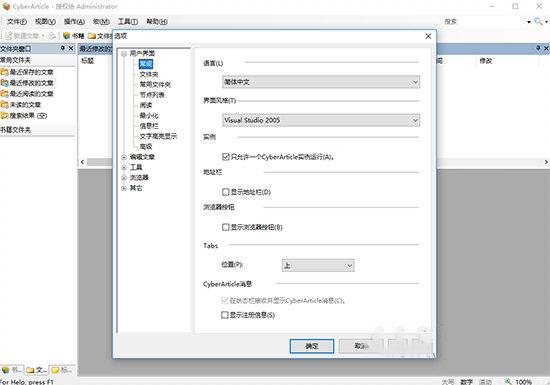Select 常用文件夹 in options tree
The image size is (550, 385).
(x=155, y=85)
